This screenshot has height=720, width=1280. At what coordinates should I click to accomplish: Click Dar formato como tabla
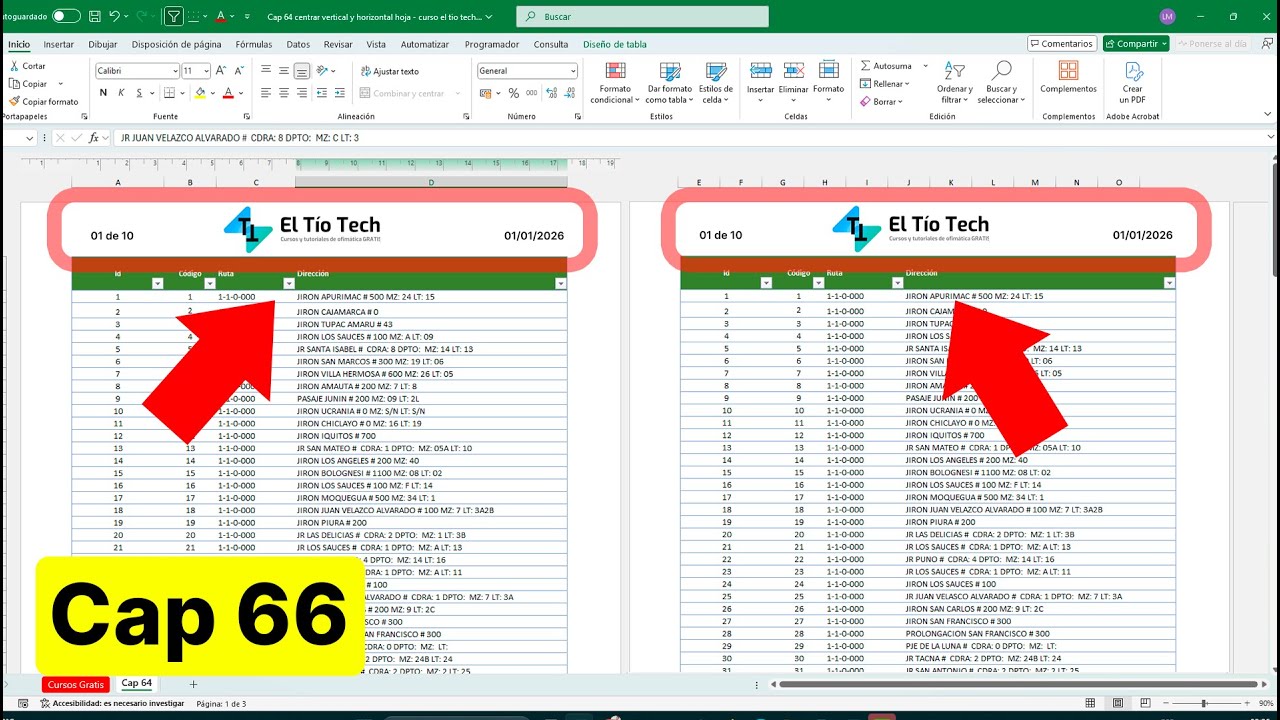click(669, 82)
